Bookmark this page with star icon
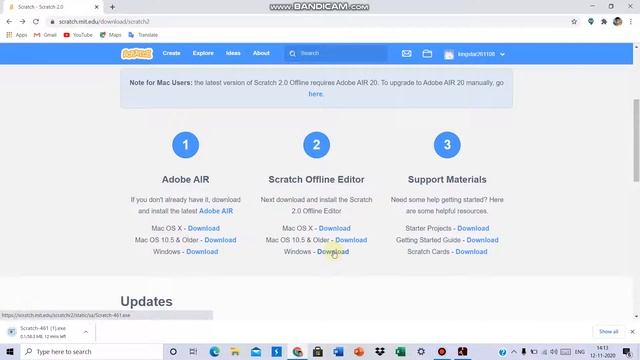 pos(574,22)
